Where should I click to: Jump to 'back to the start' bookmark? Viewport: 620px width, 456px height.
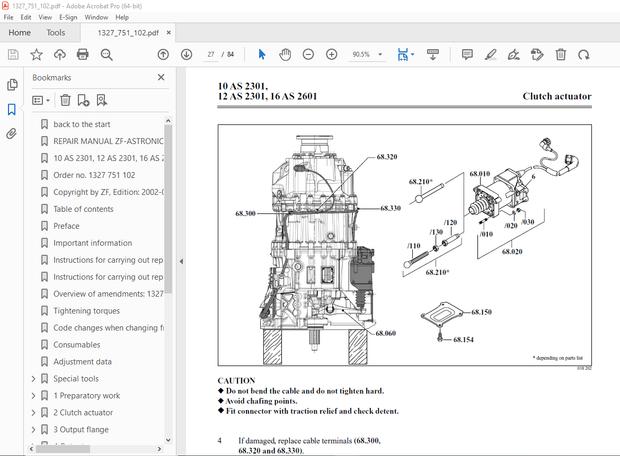tap(82, 124)
